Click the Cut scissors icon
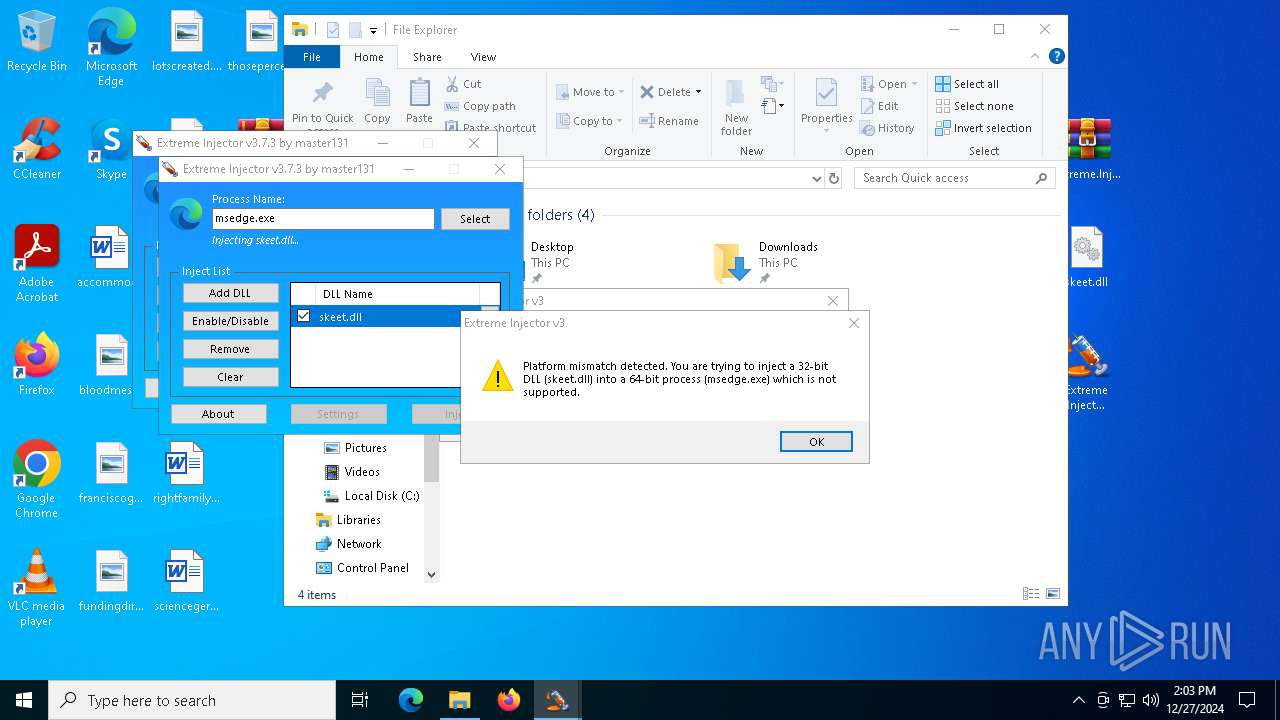Viewport: 1280px width, 720px height. [x=452, y=84]
